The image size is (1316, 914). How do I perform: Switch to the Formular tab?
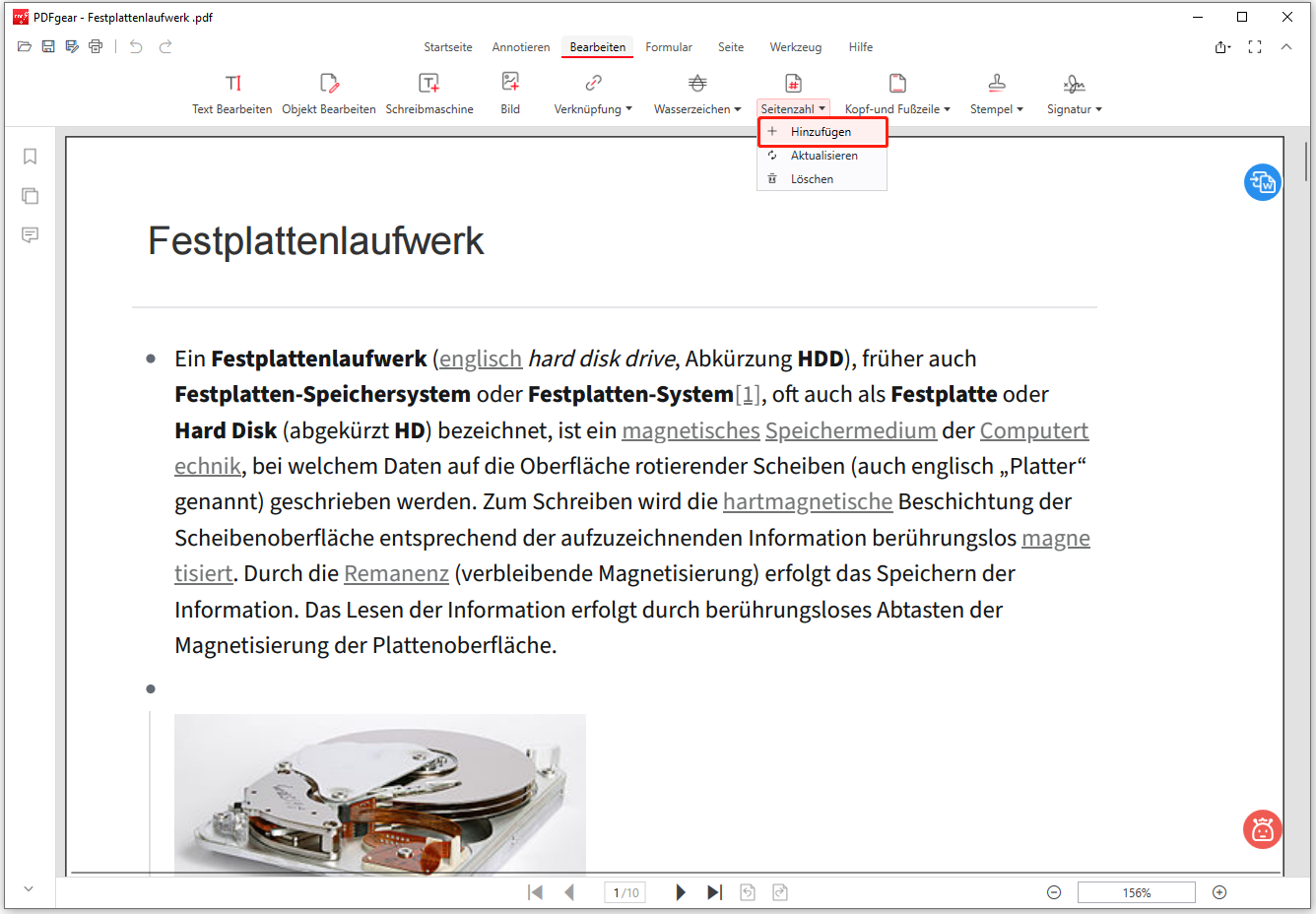pos(669,46)
